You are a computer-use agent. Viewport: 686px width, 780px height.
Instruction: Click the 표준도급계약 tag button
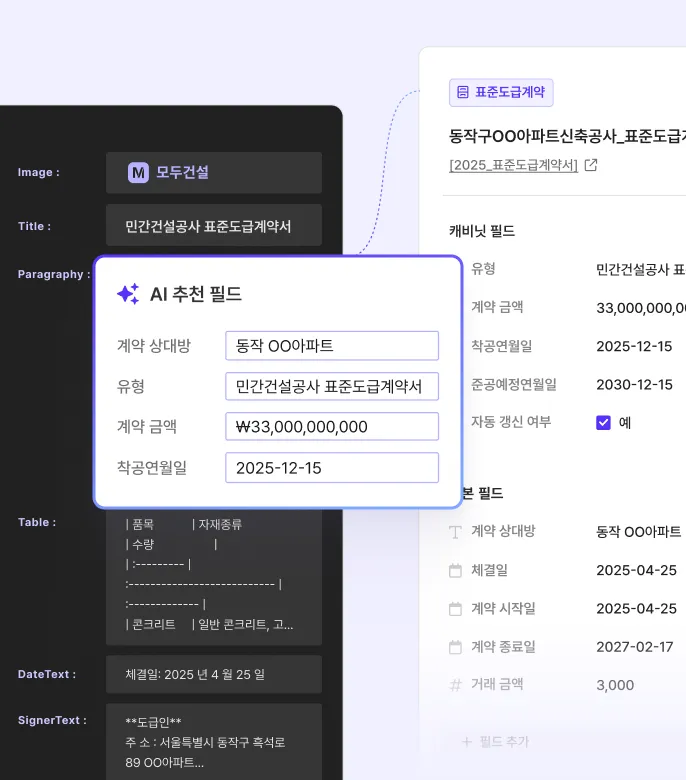pos(501,93)
